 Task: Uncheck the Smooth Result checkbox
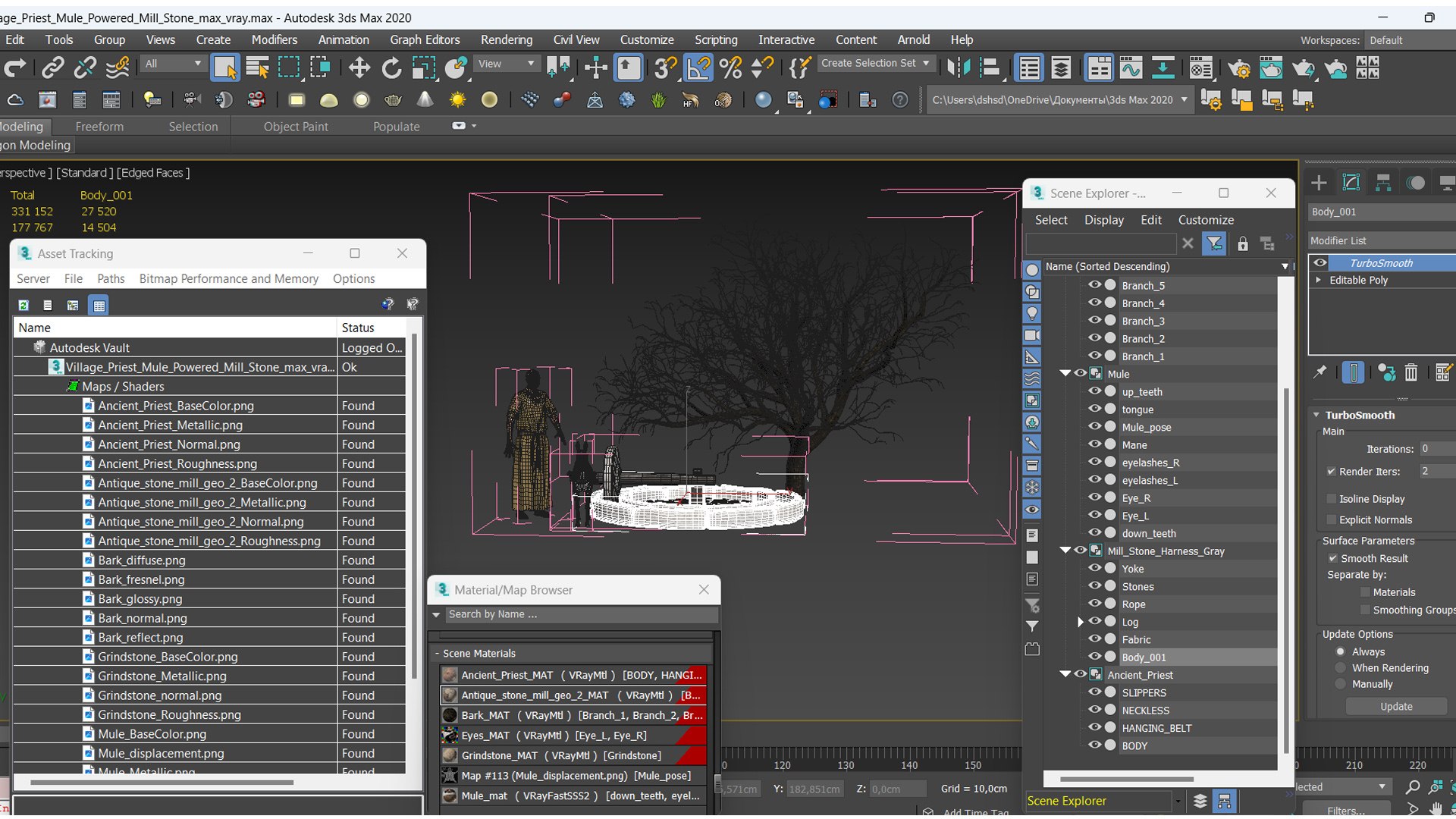click(x=1332, y=558)
